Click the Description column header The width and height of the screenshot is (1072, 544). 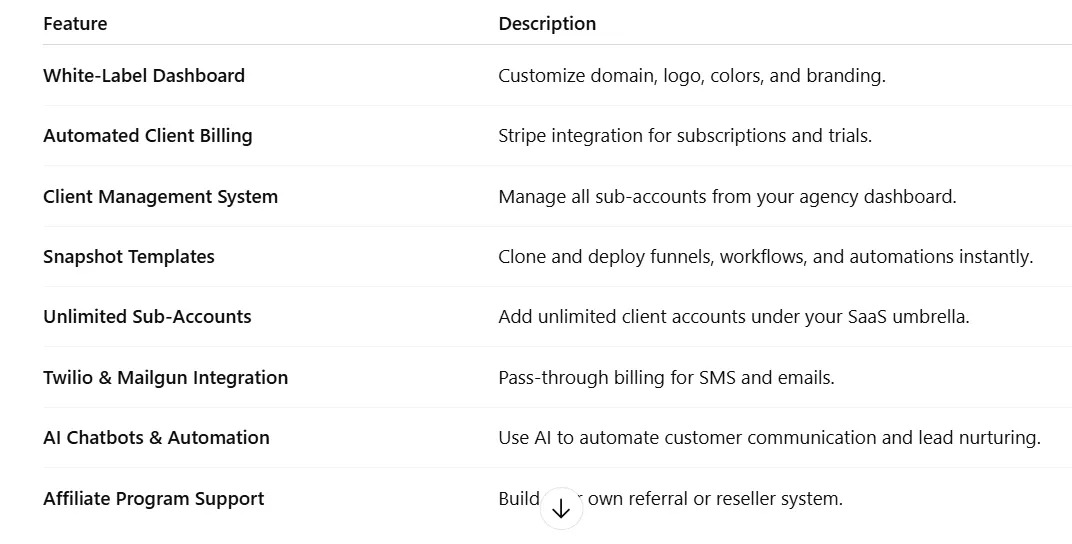point(547,23)
